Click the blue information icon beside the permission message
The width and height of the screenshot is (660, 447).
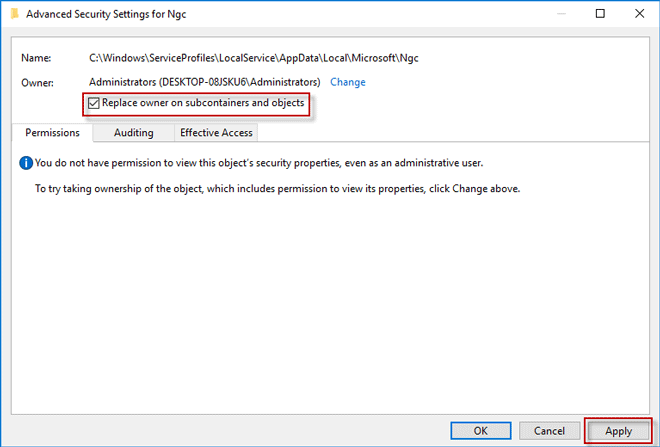26,162
